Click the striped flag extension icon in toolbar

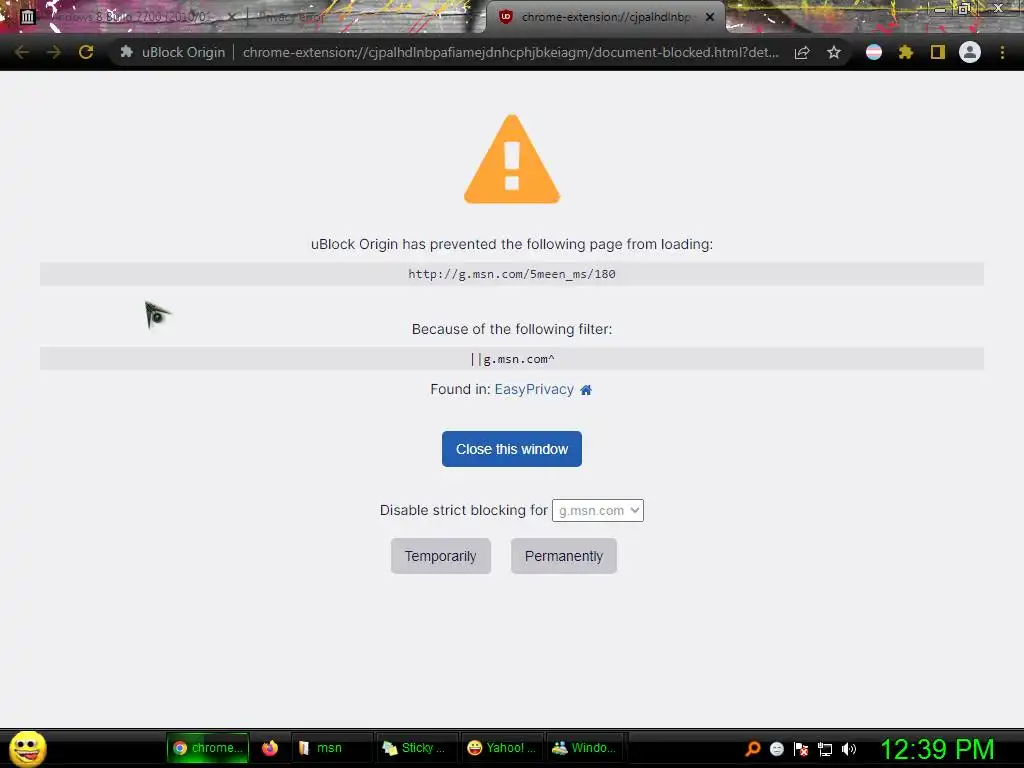[x=874, y=52]
